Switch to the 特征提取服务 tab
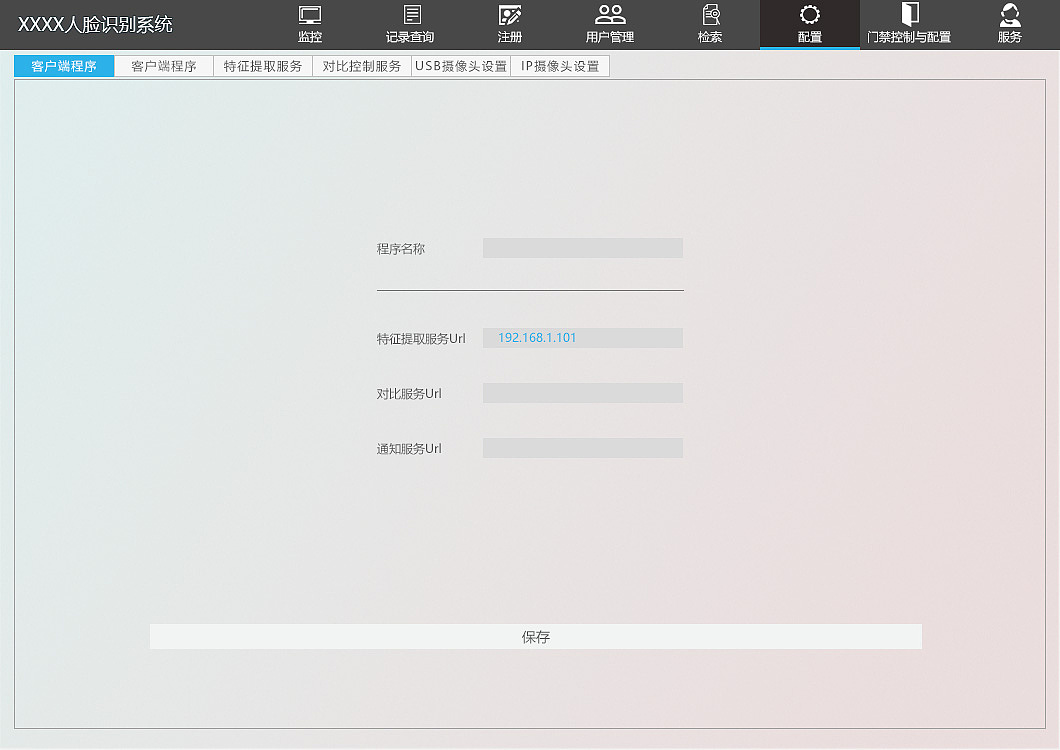 262,65
